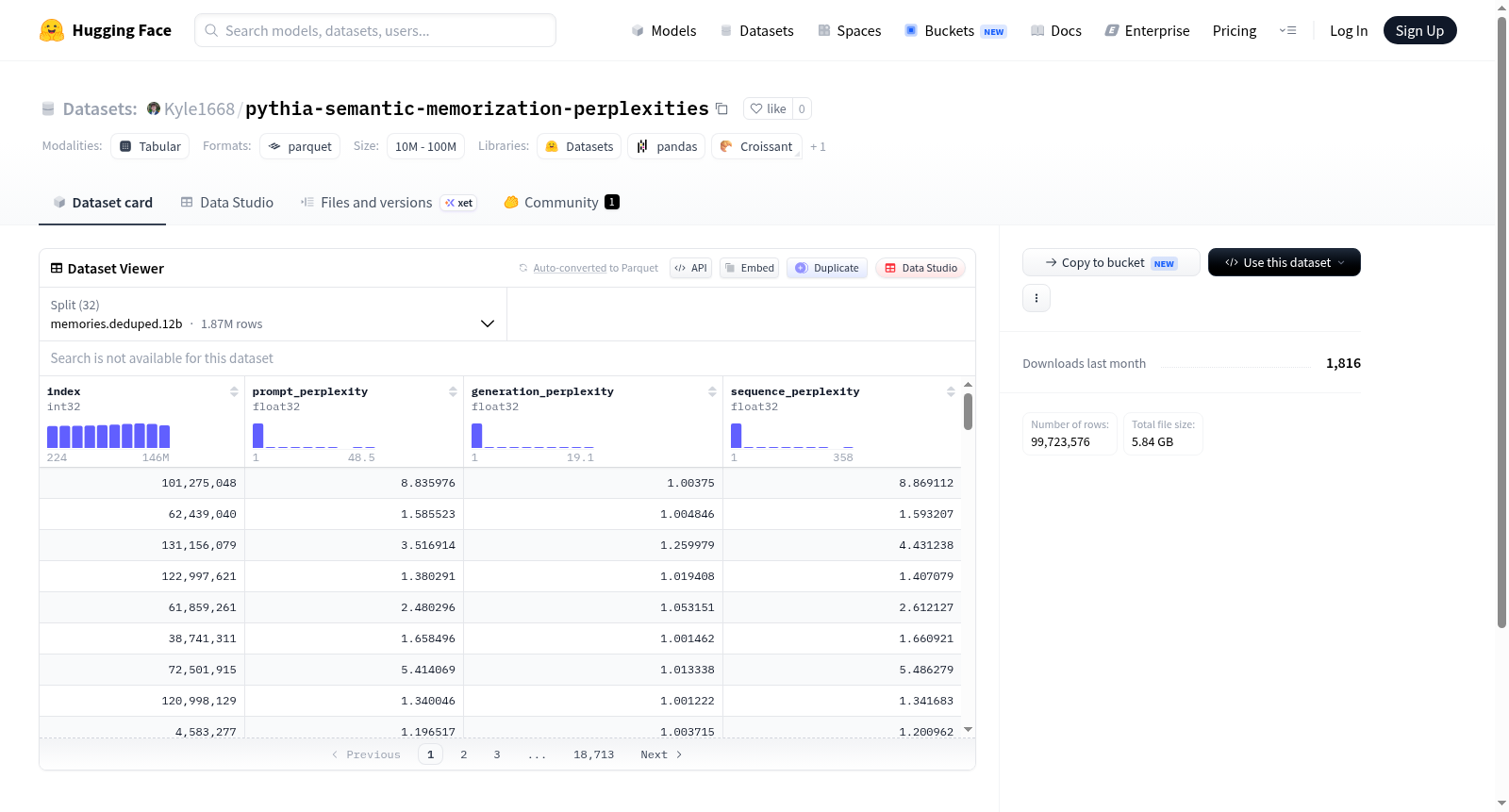Image resolution: width=1509 pixels, height=812 pixels.
Task: Sort the index column via sort arrows
Action: tap(234, 391)
